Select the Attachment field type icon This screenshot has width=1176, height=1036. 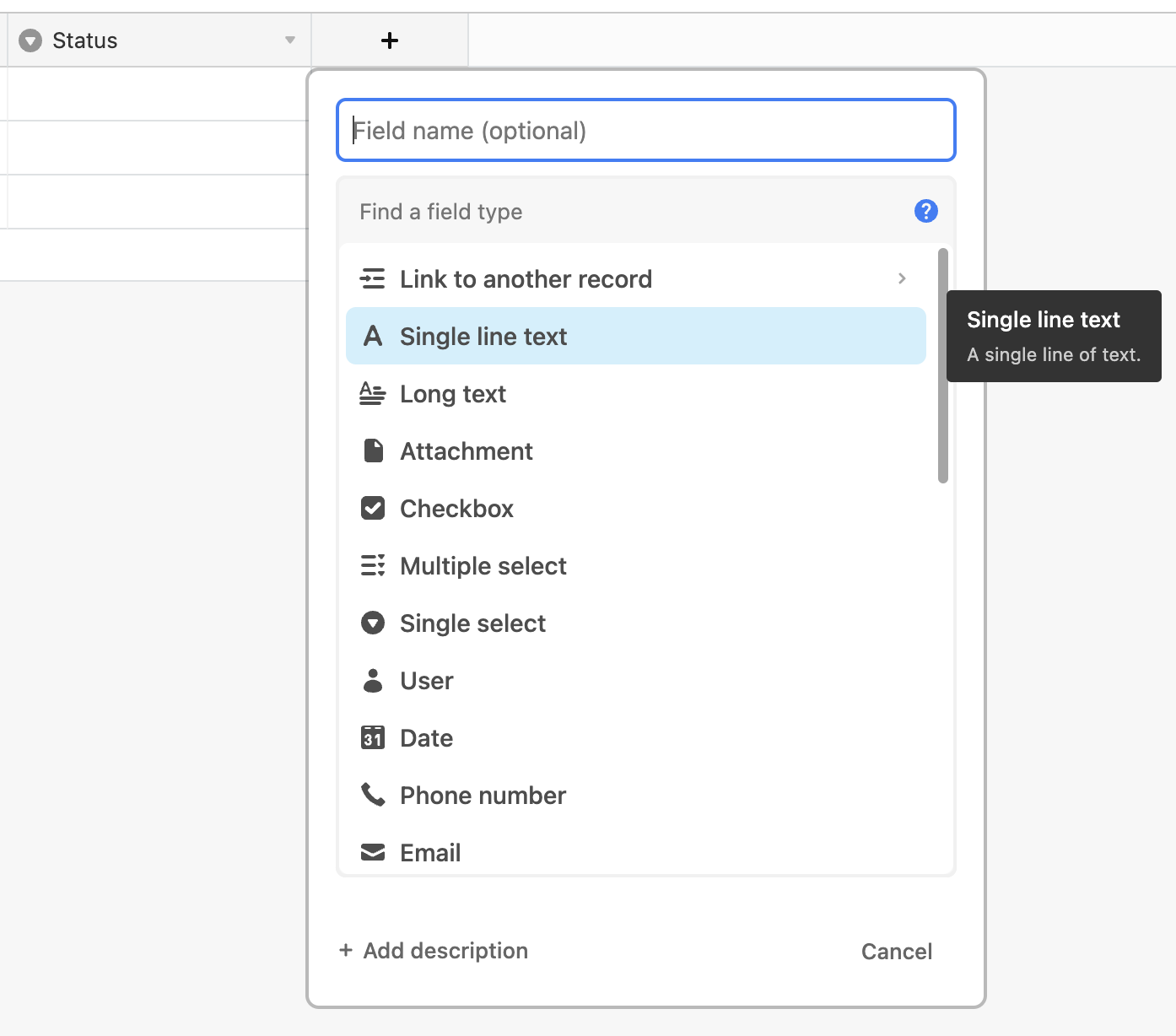point(374,451)
